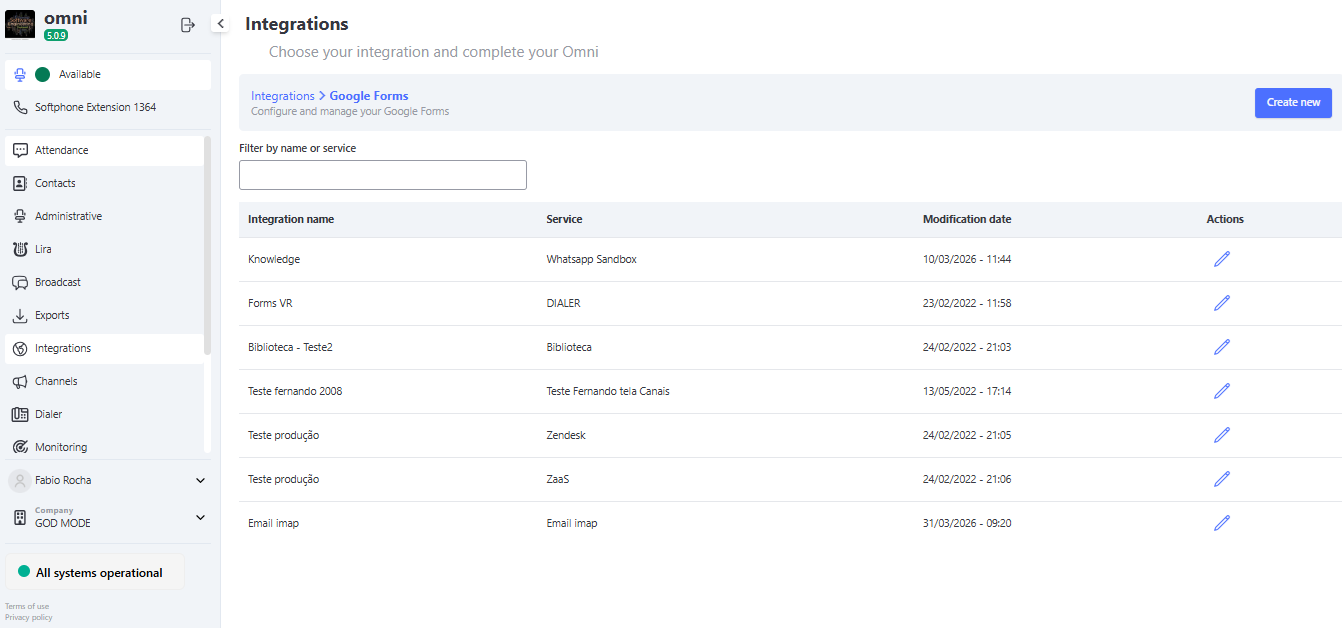Open the Terms of use link
The height and width of the screenshot is (628, 1342).
27,606
